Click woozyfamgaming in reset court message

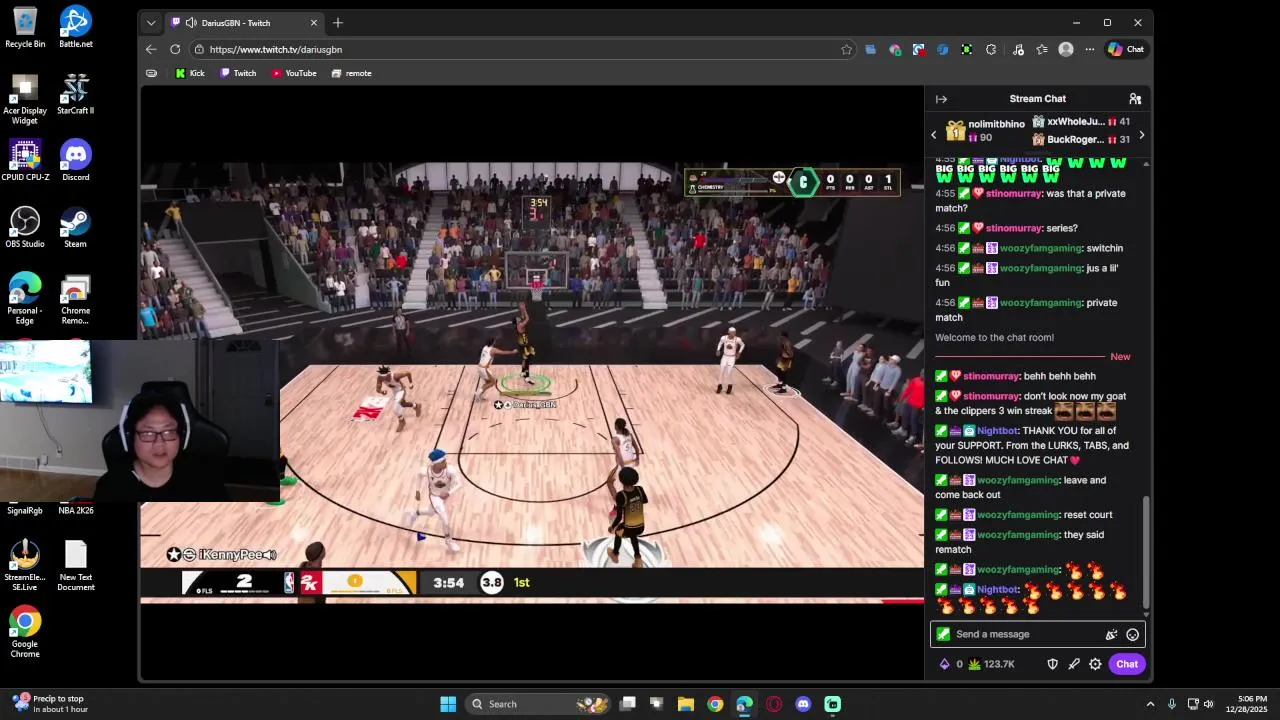[1018, 515]
